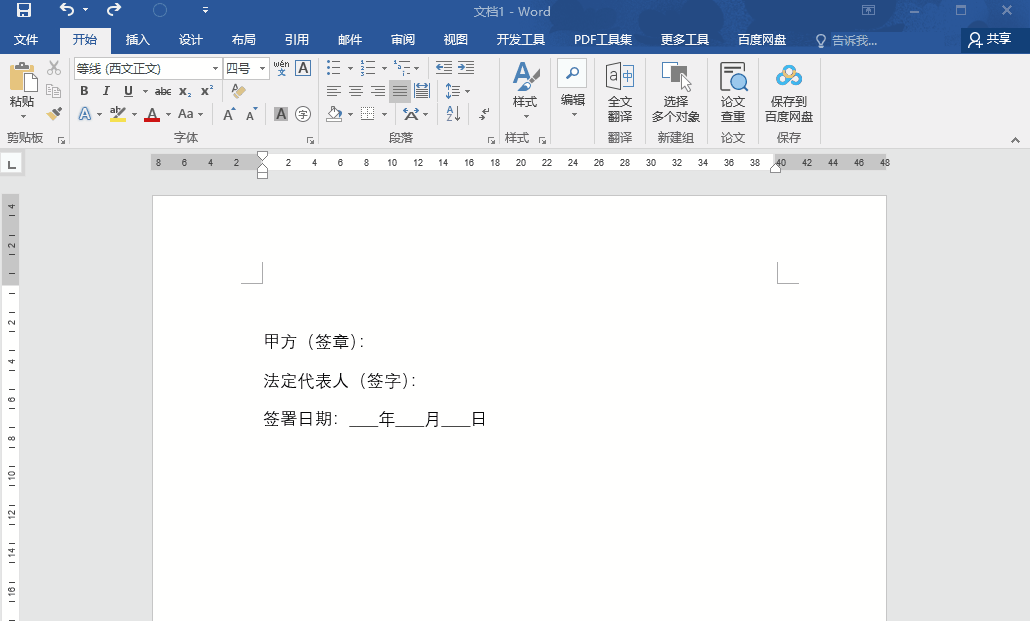The width and height of the screenshot is (1030, 621).
Task: Center align text
Action: point(356,91)
